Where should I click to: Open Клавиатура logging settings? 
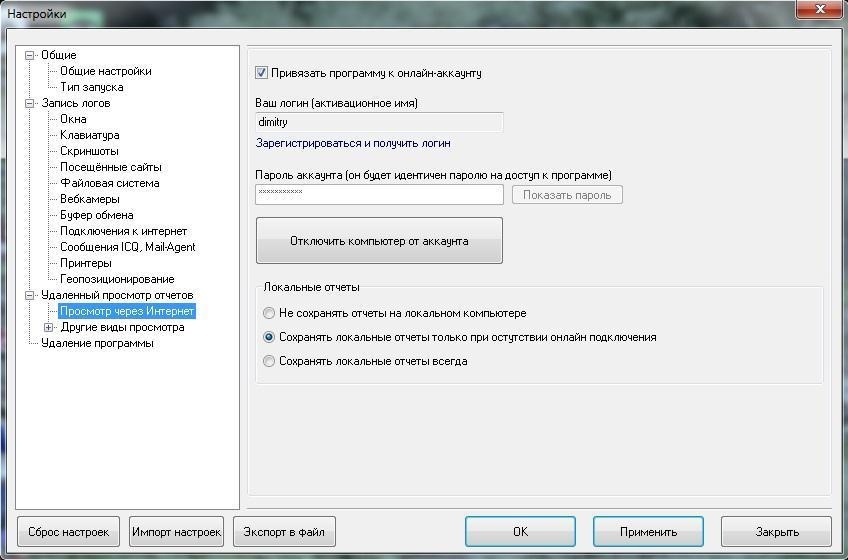(90, 135)
